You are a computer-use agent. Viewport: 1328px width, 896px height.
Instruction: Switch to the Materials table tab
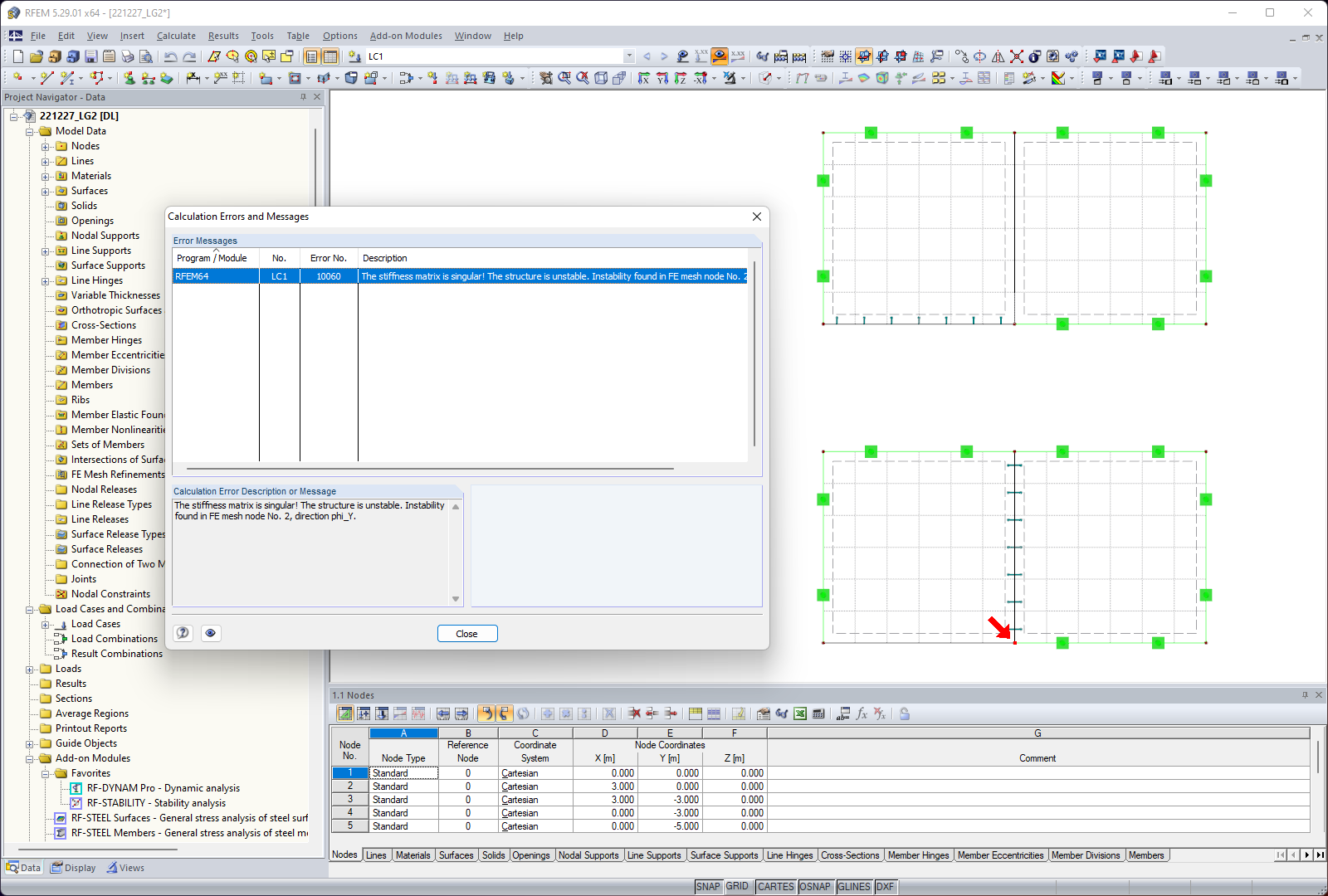(413, 855)
